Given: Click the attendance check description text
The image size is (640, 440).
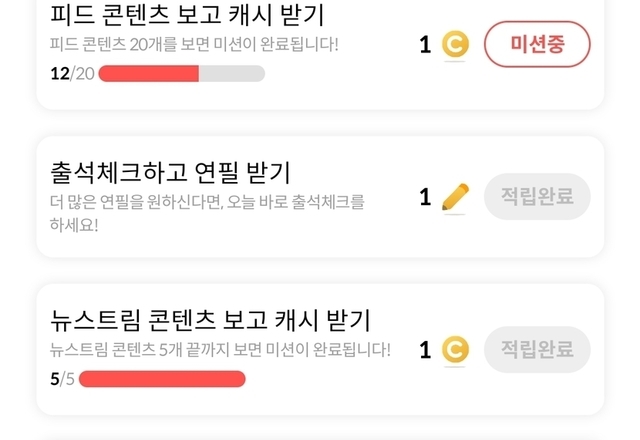Looking at the screenshot, I should click(207, 211).
